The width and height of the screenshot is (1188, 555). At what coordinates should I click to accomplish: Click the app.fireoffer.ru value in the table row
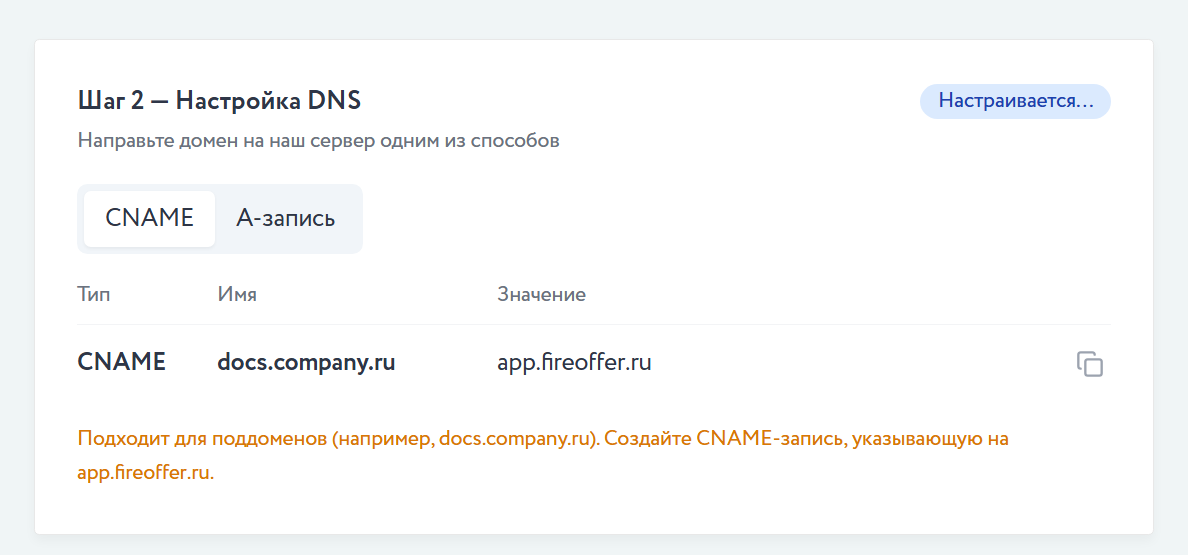point(574,362)
